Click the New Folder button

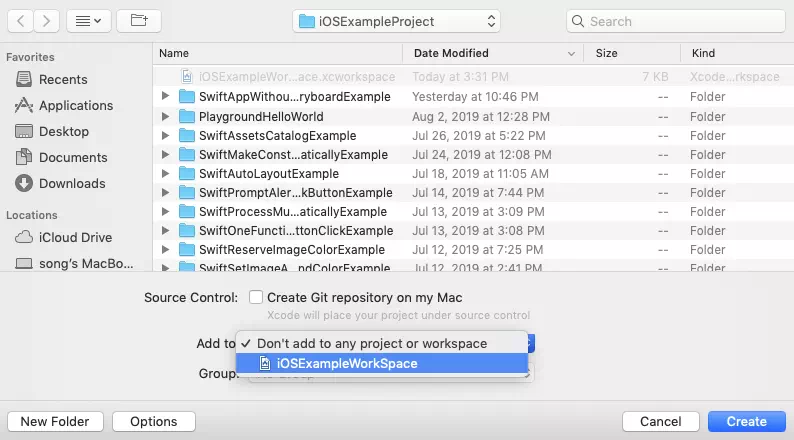[x=55, y=421]
